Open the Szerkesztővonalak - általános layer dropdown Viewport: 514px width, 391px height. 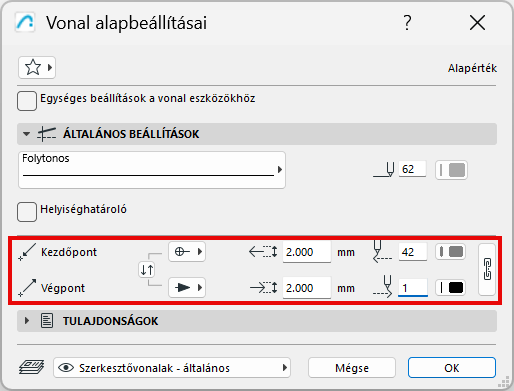(x=172, y=368)
